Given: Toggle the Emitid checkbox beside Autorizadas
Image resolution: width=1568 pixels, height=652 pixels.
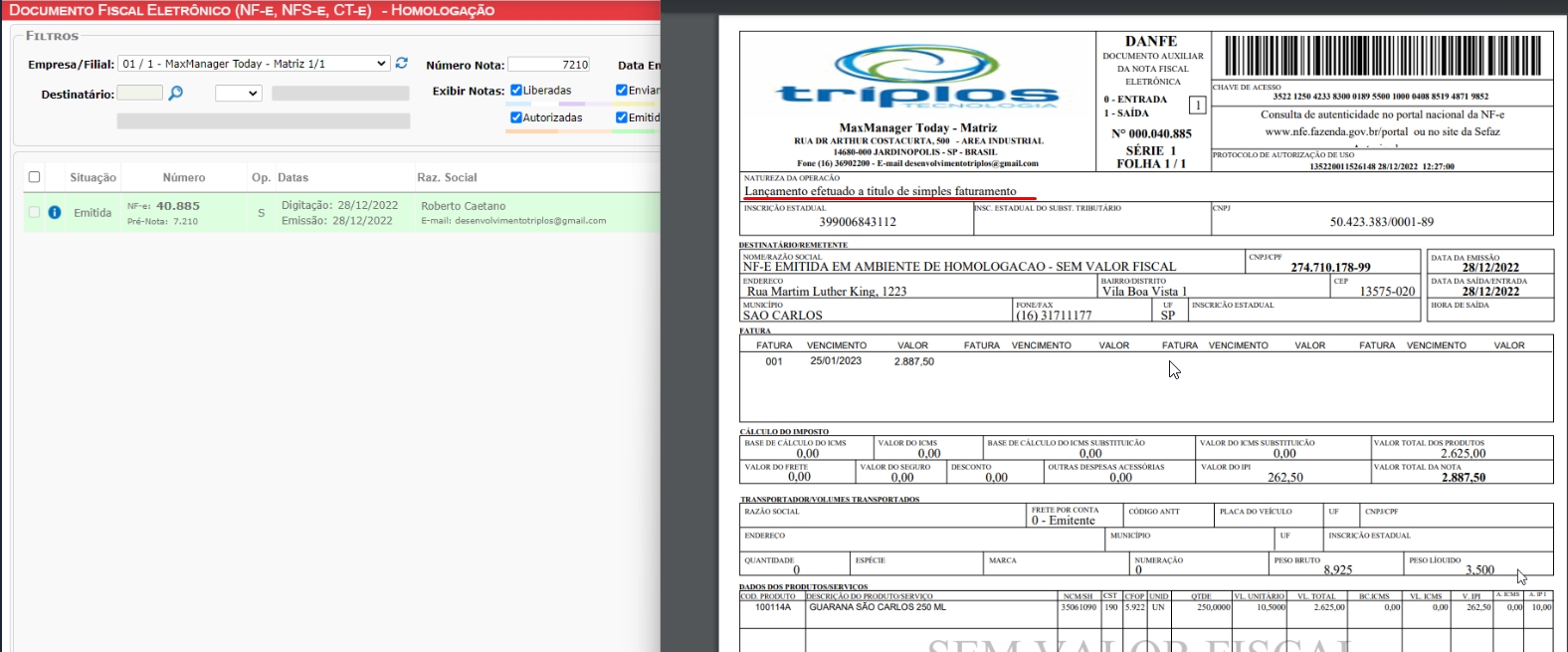Looking at the screenshot, I should (622, 117).
